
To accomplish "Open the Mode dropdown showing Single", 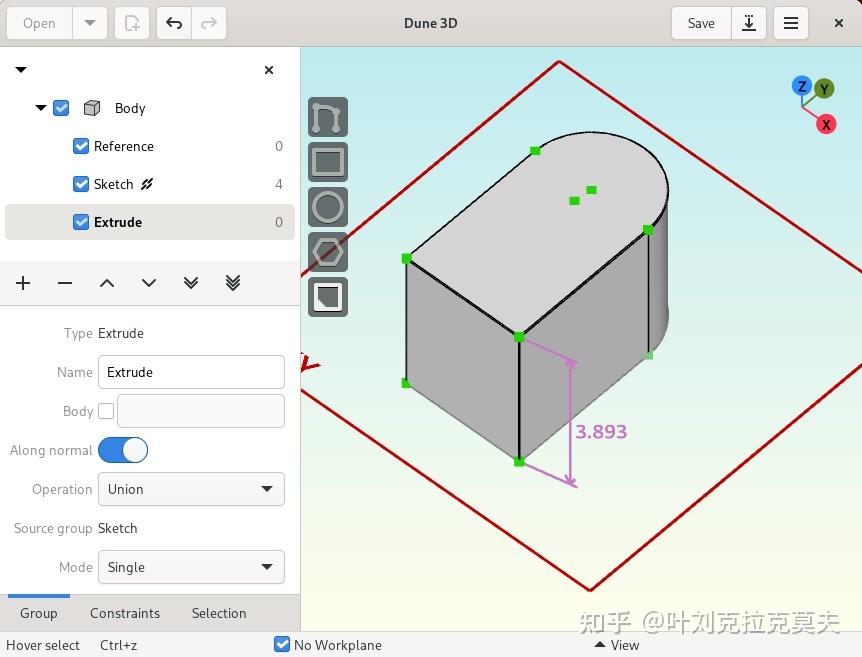I will [x=191, y=567].
